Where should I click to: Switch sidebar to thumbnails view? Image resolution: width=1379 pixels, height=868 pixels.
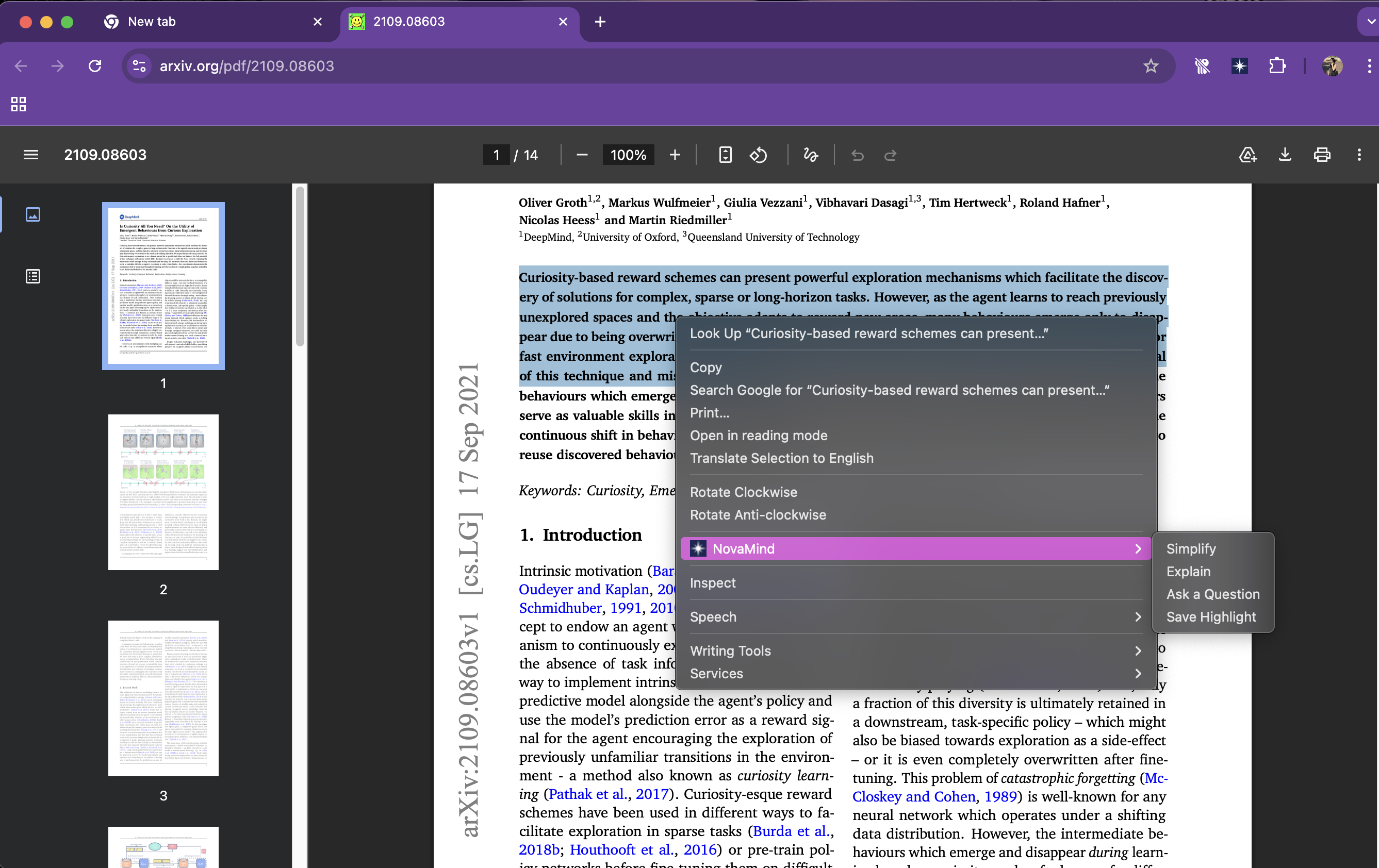(x=32, y=215)
